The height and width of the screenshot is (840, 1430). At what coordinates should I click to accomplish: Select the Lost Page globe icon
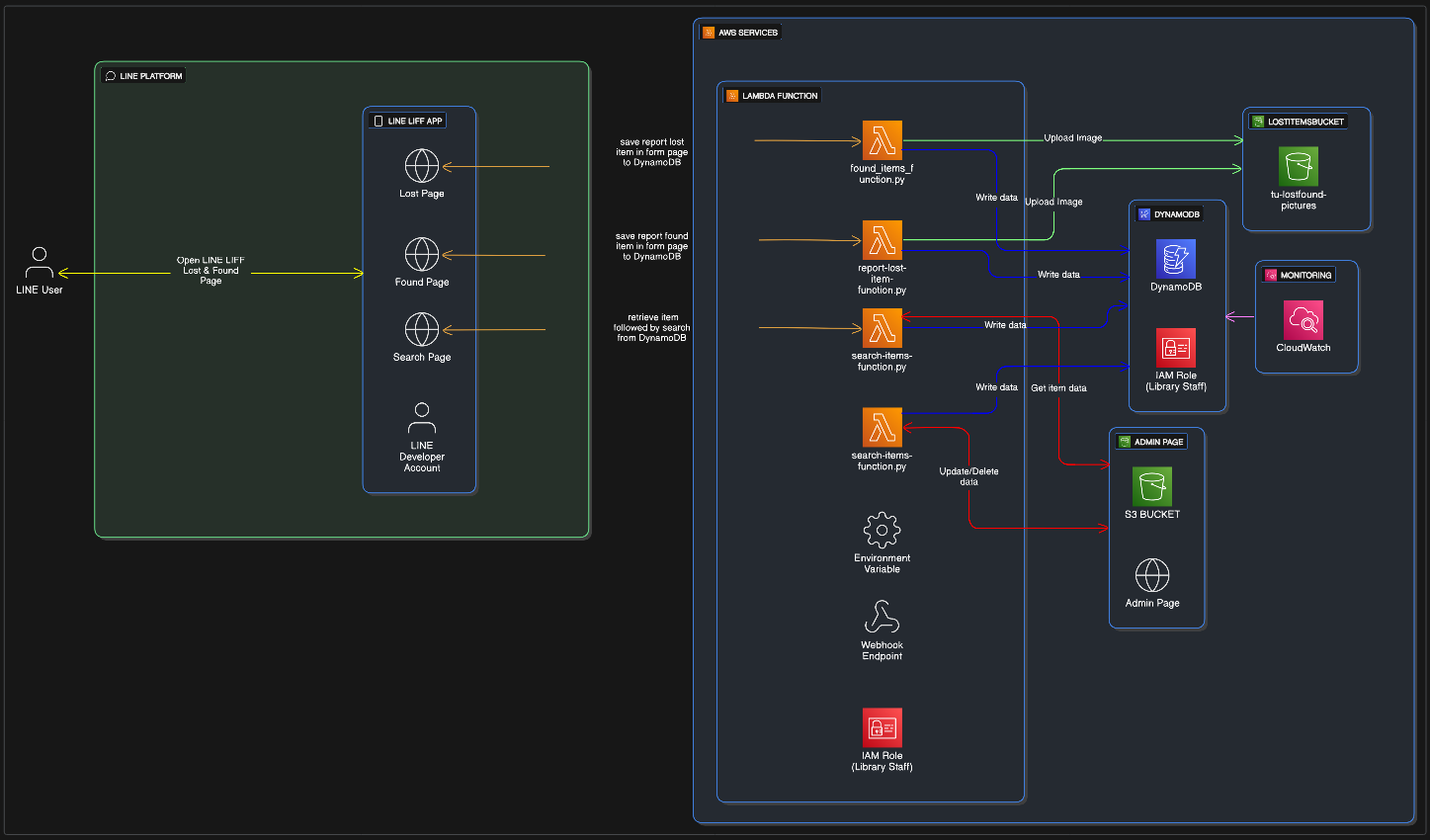(x=422, y=166)
